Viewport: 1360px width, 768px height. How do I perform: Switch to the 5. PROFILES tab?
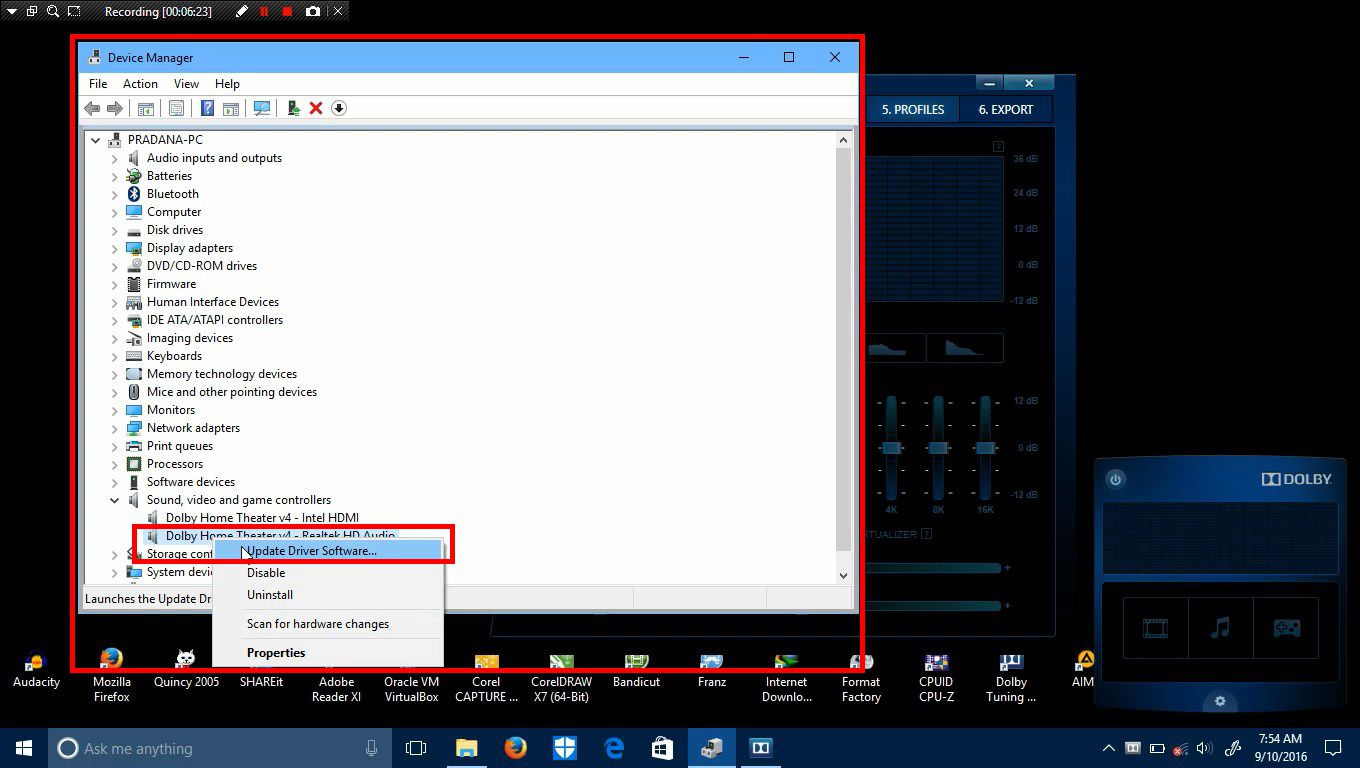tap(913, 109)
